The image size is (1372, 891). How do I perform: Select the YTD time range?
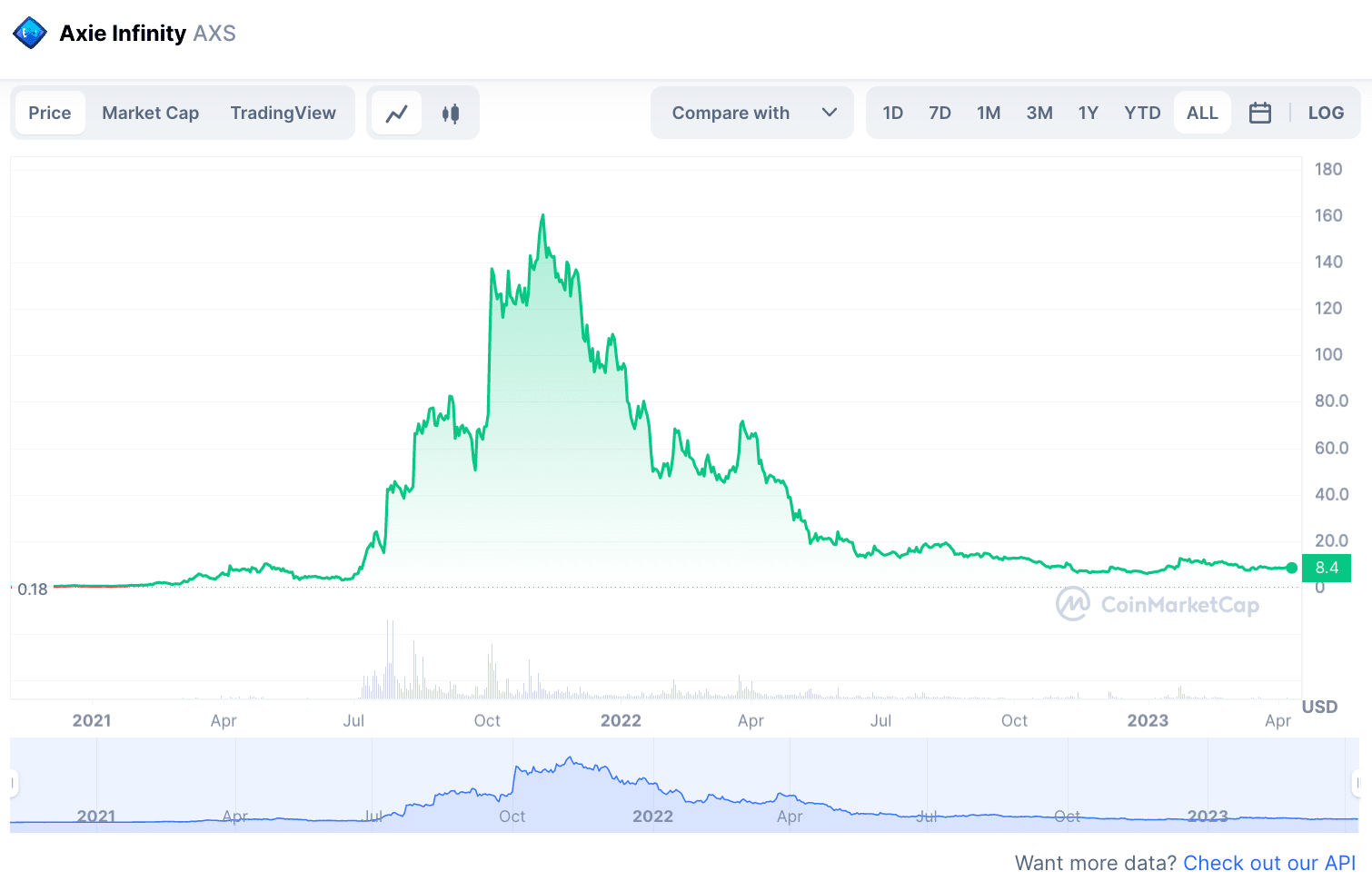click(x=1142, y=113)
